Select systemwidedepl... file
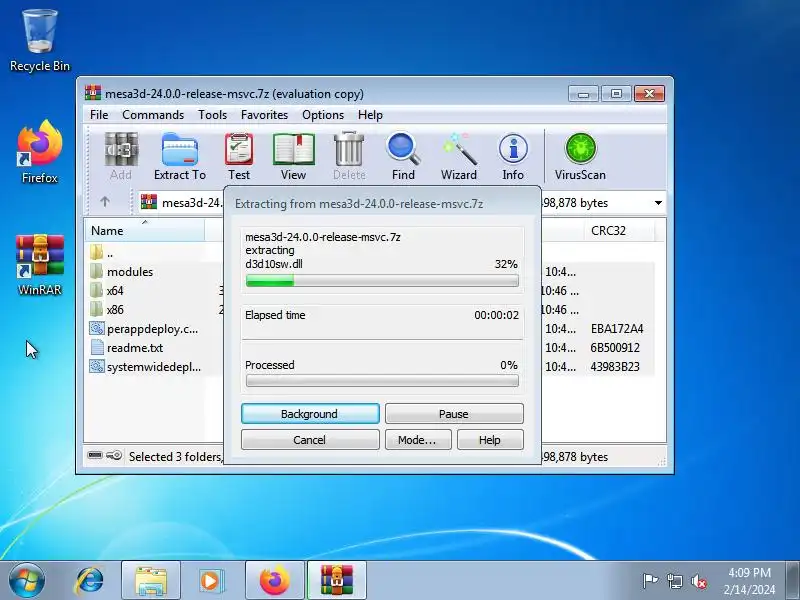The width and height of the screenshot is (800, 600). [x=145, y=367]
